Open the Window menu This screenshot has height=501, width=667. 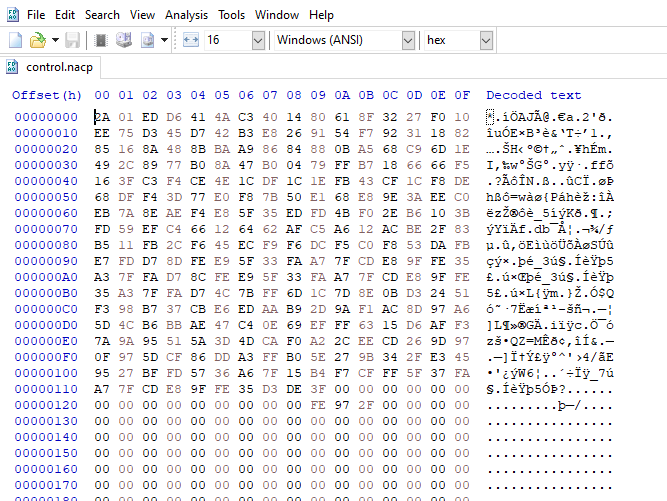tap(277, 15)
